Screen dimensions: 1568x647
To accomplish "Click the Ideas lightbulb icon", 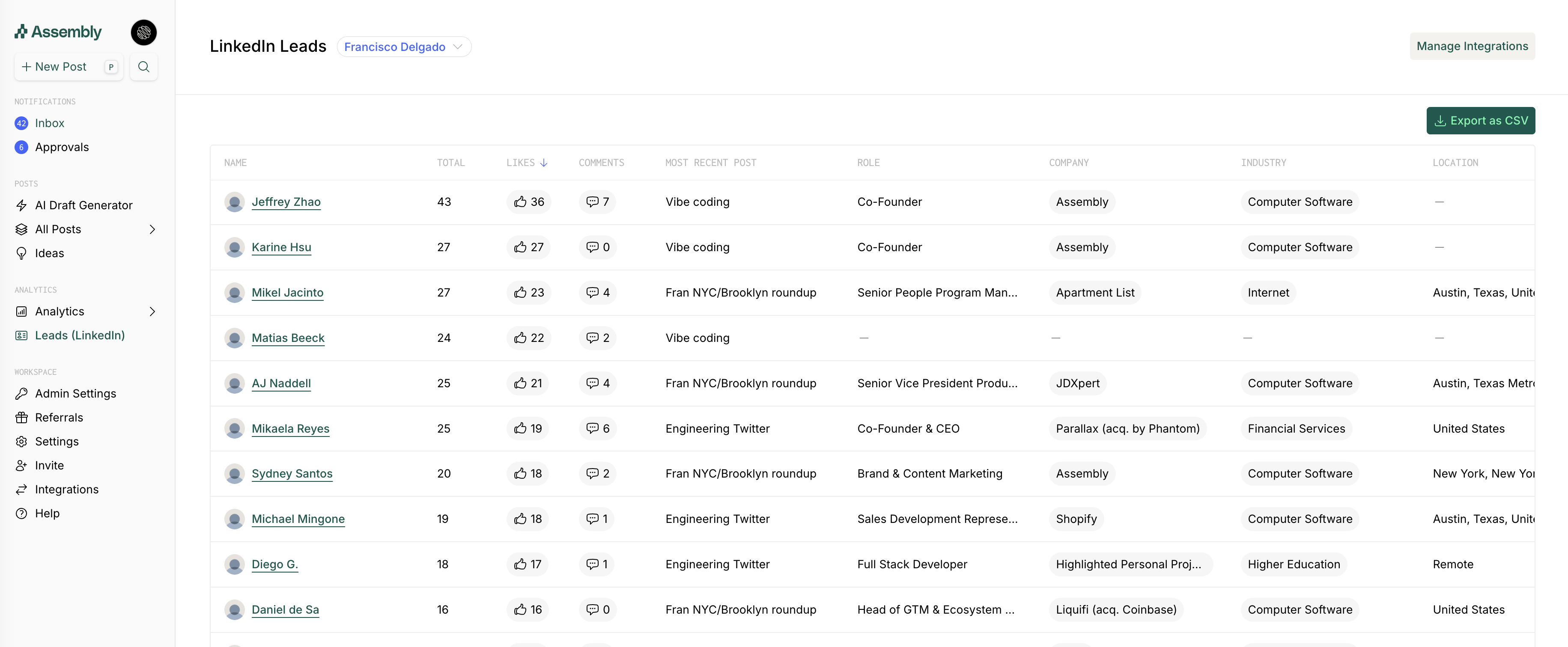I will pyautogui.click(x=21, y=254).
